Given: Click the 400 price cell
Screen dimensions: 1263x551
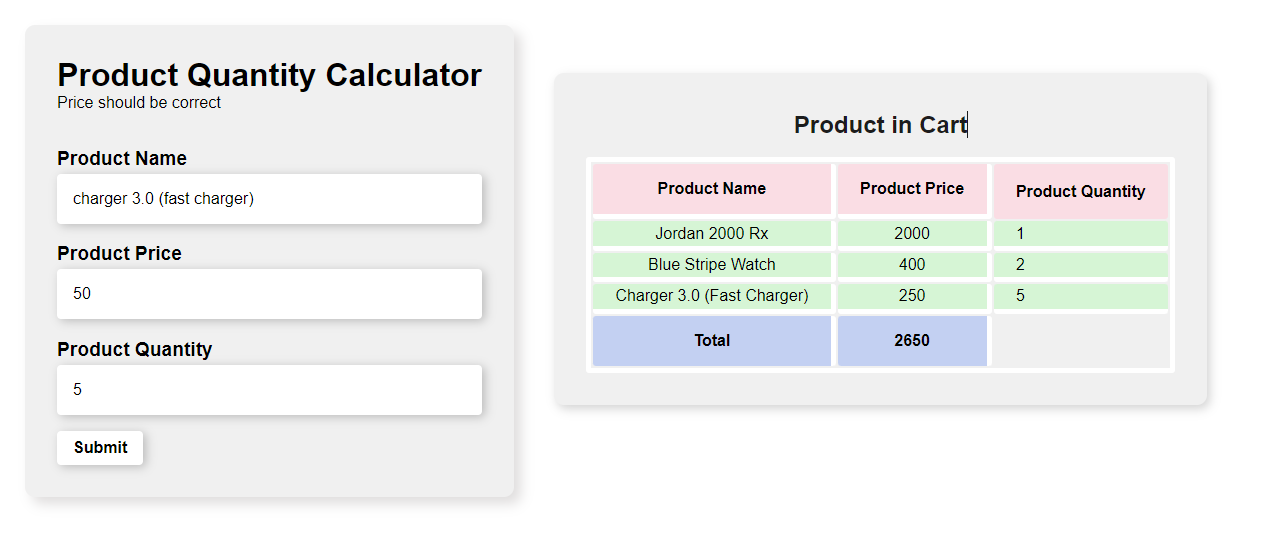Looking at the screenshot, I should (x=911, y=265).
